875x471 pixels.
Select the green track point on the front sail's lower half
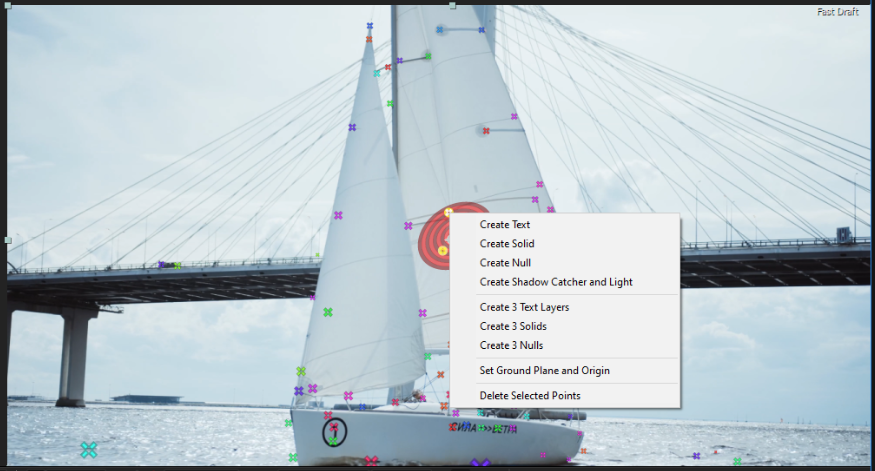327,312
